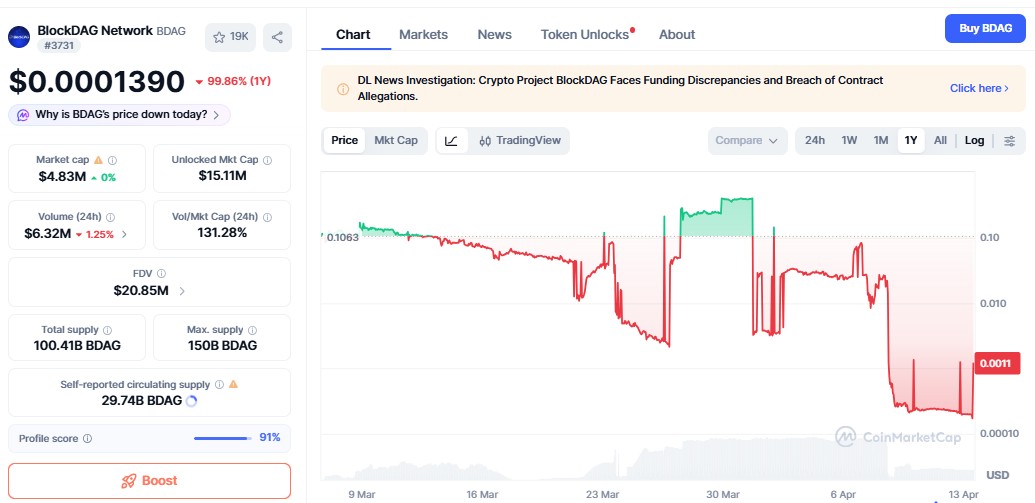1035x503 pixels.
Task: Switch to TradingView candlestick chart
Action: [x=519, y=141]
